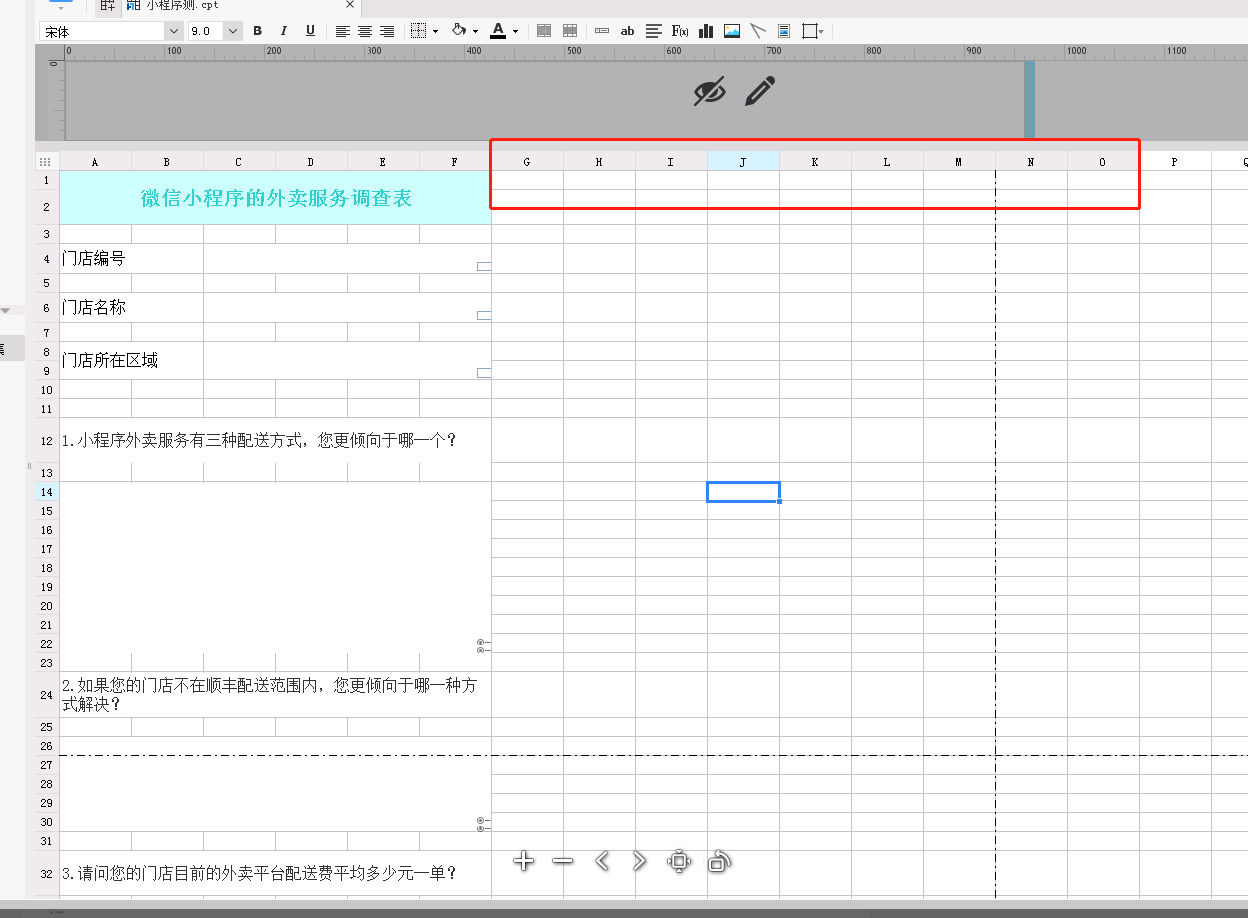Screen dimensions: 1248x918
Task: Insert a formula with F(x) icon
Action: 680,31
